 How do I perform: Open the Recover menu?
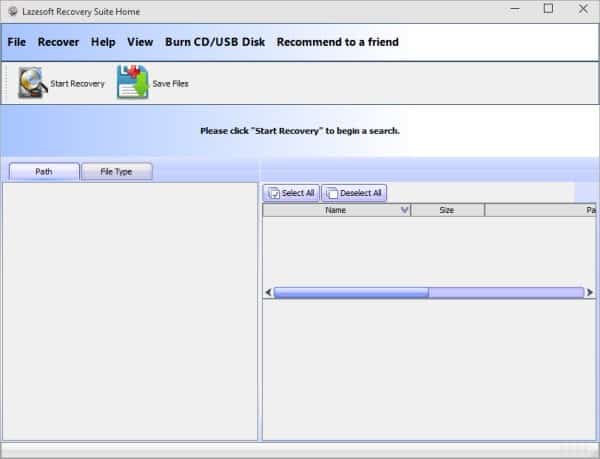58,42
